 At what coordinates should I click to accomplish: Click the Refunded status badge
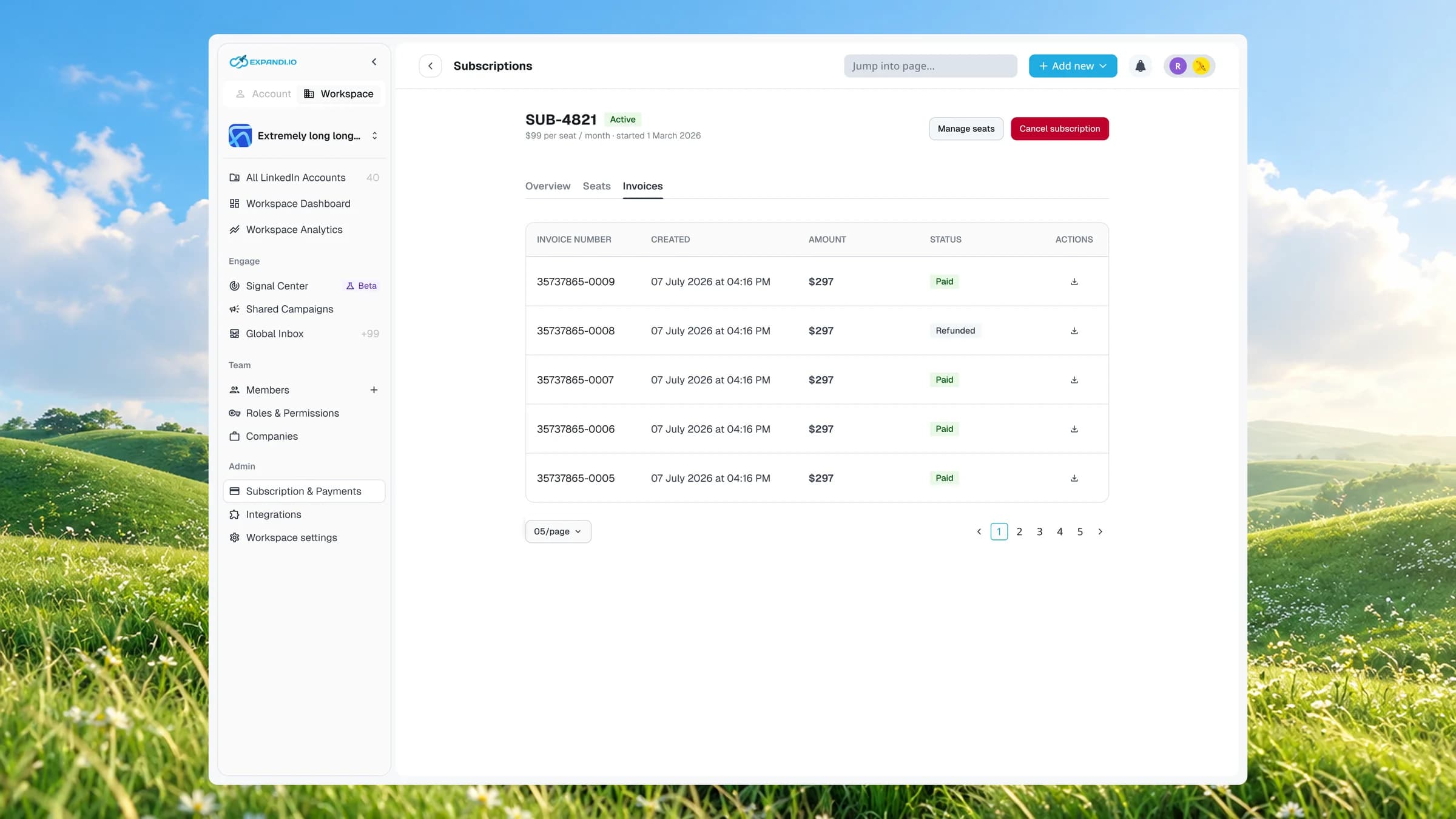coord(955,331)
